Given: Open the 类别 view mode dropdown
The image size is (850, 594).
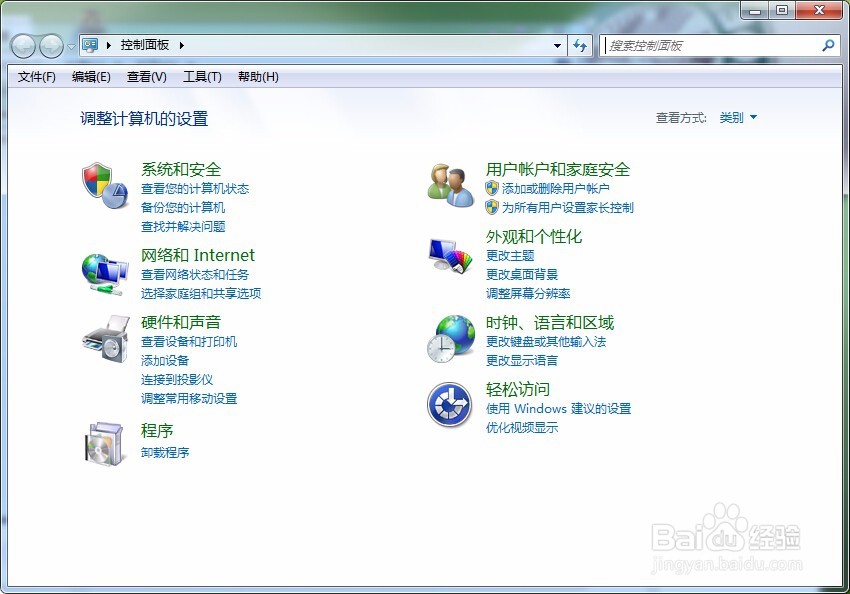Looking at the screenshot, I should (738, 117).
